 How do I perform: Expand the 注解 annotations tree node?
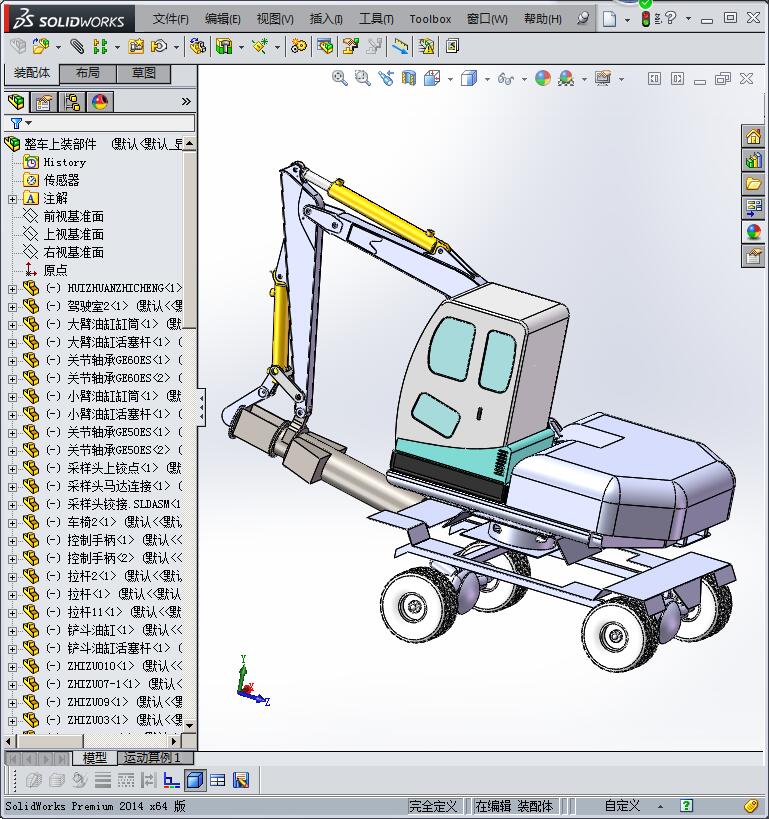click(x=12, y=199)
